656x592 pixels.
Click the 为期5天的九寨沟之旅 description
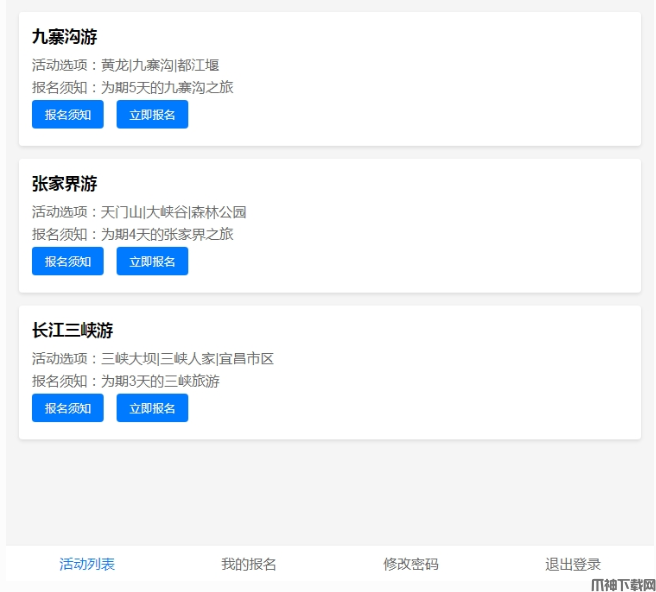[x=132, y=87]
